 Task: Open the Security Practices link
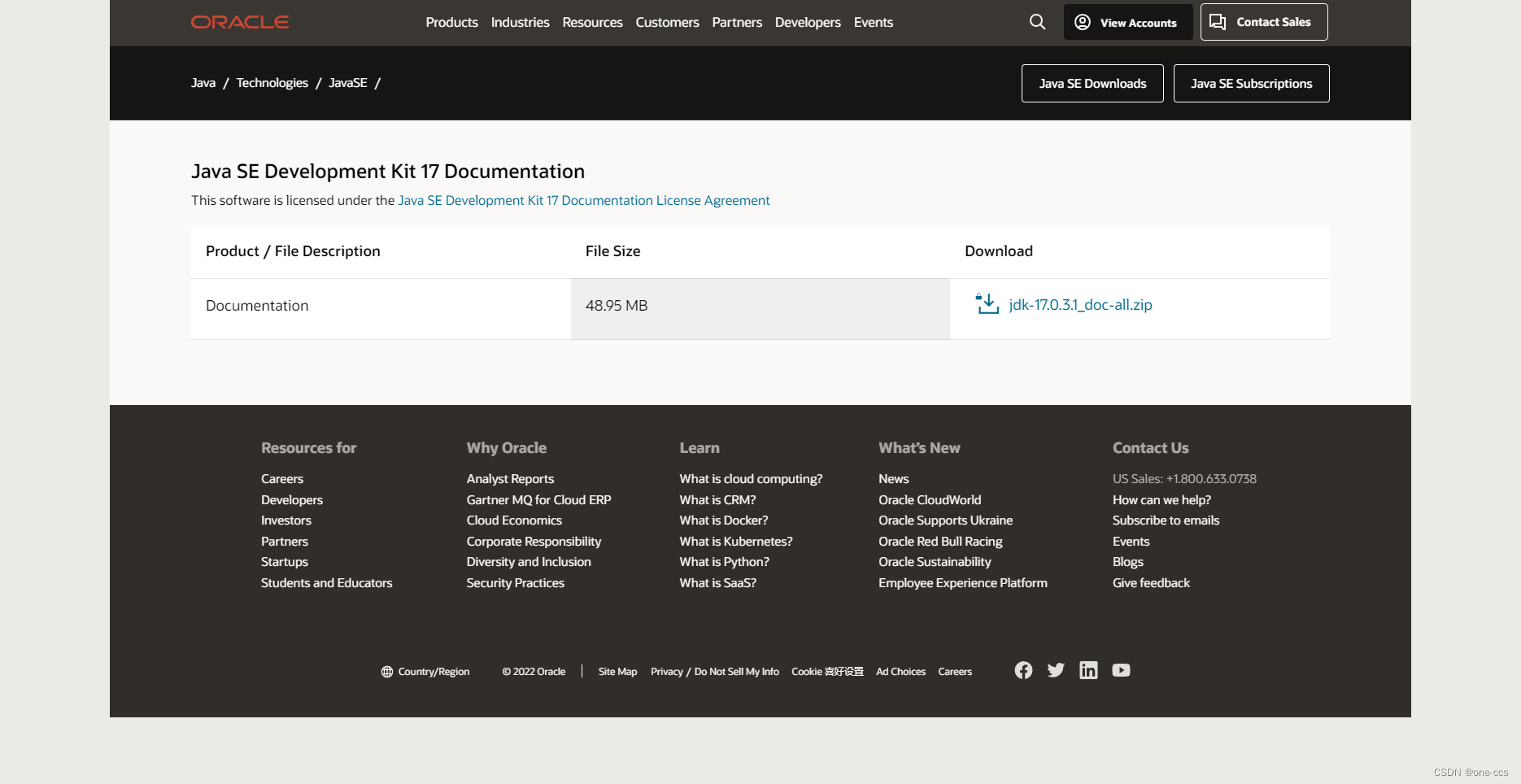point(515,582)
